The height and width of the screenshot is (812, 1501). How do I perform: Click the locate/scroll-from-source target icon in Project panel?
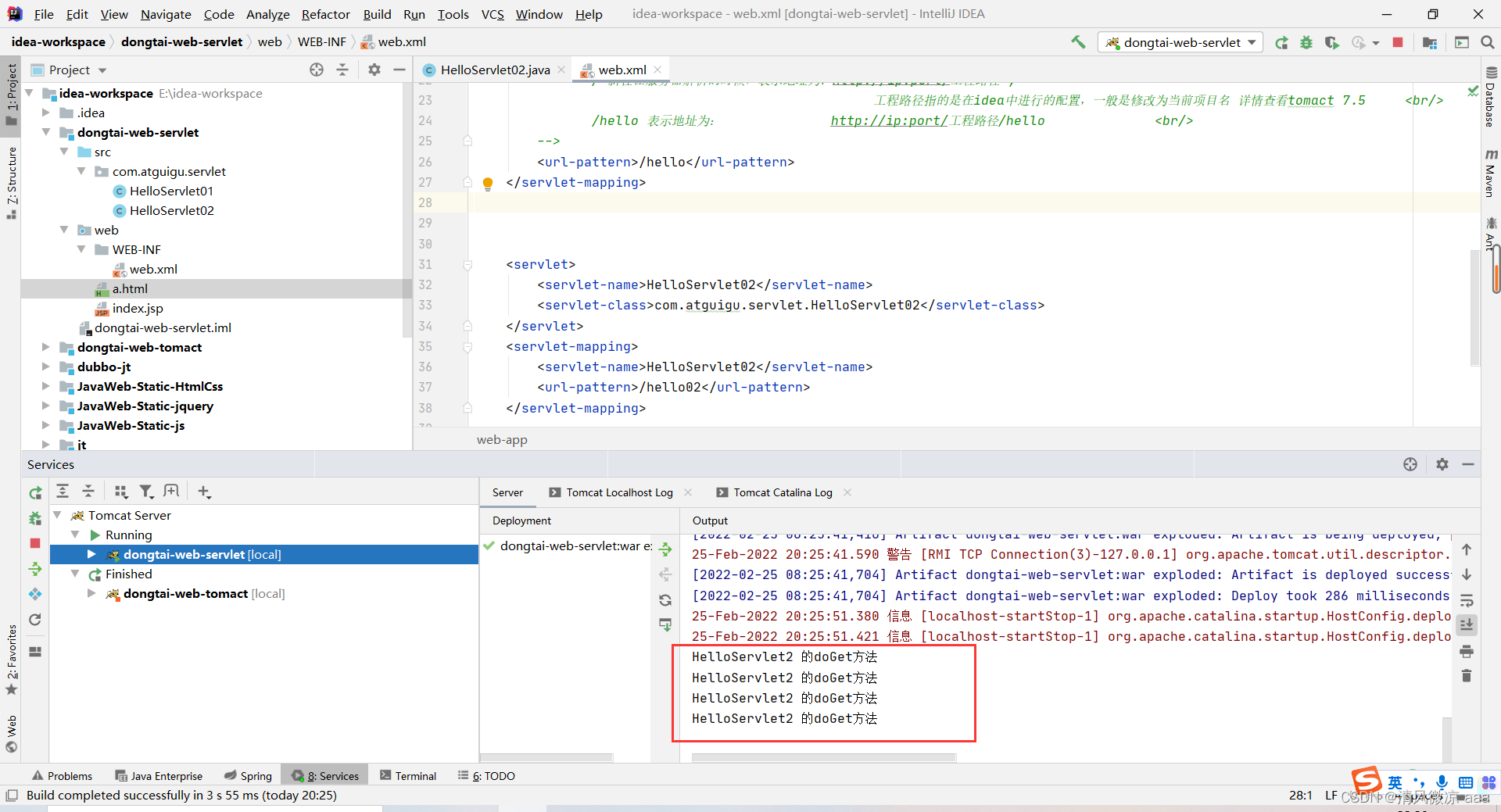pyautogui.click(x=317, y=70)
